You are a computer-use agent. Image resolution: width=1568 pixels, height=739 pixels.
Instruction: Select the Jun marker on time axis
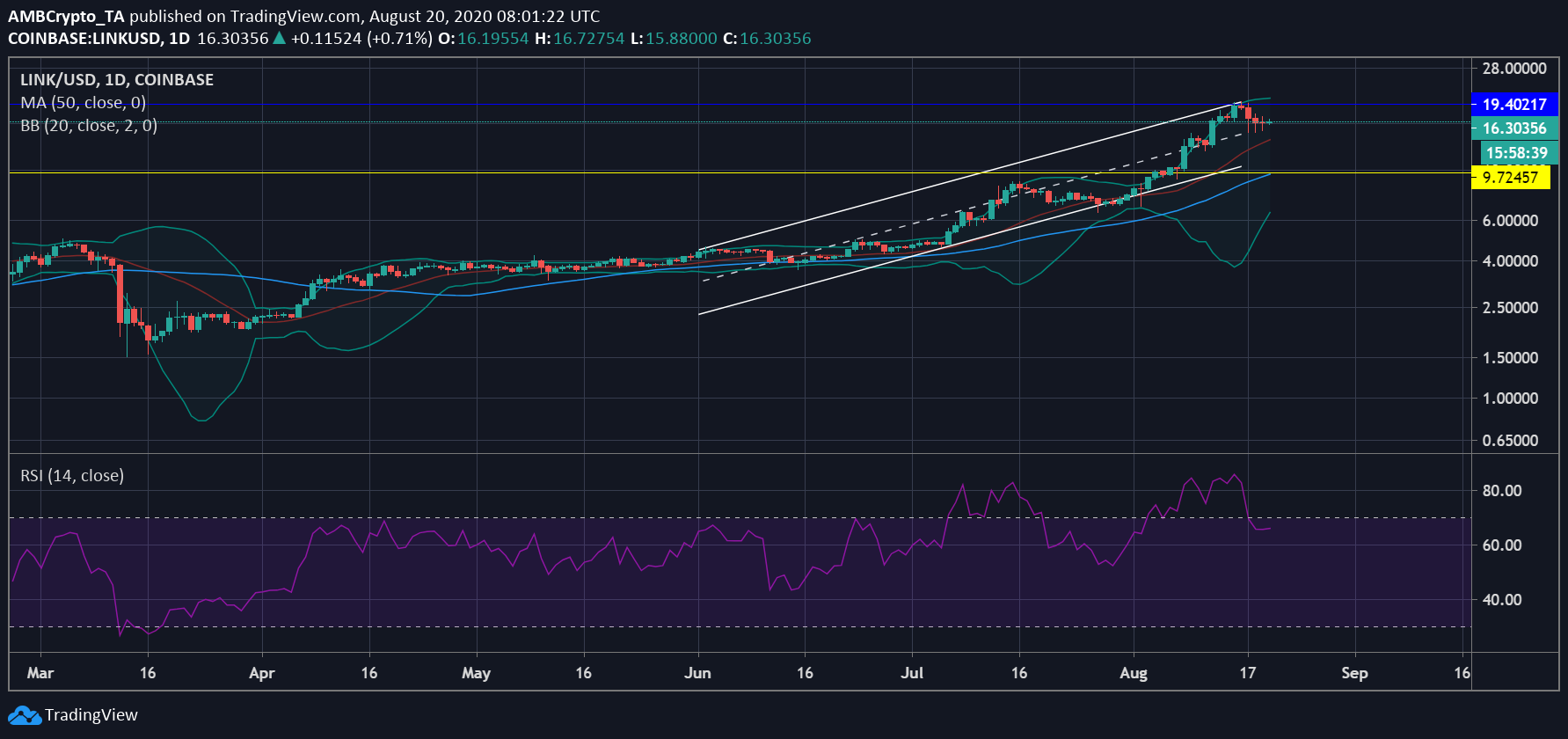coord(697,673)
